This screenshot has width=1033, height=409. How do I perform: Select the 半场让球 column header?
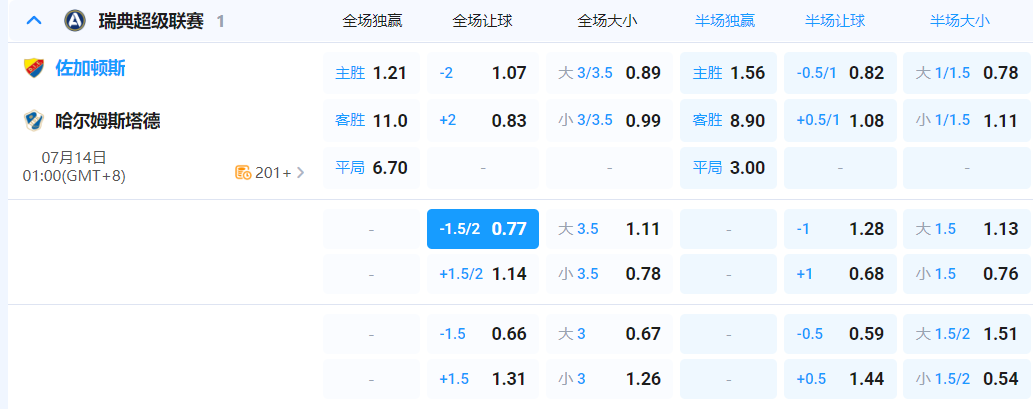click(835, 20)
